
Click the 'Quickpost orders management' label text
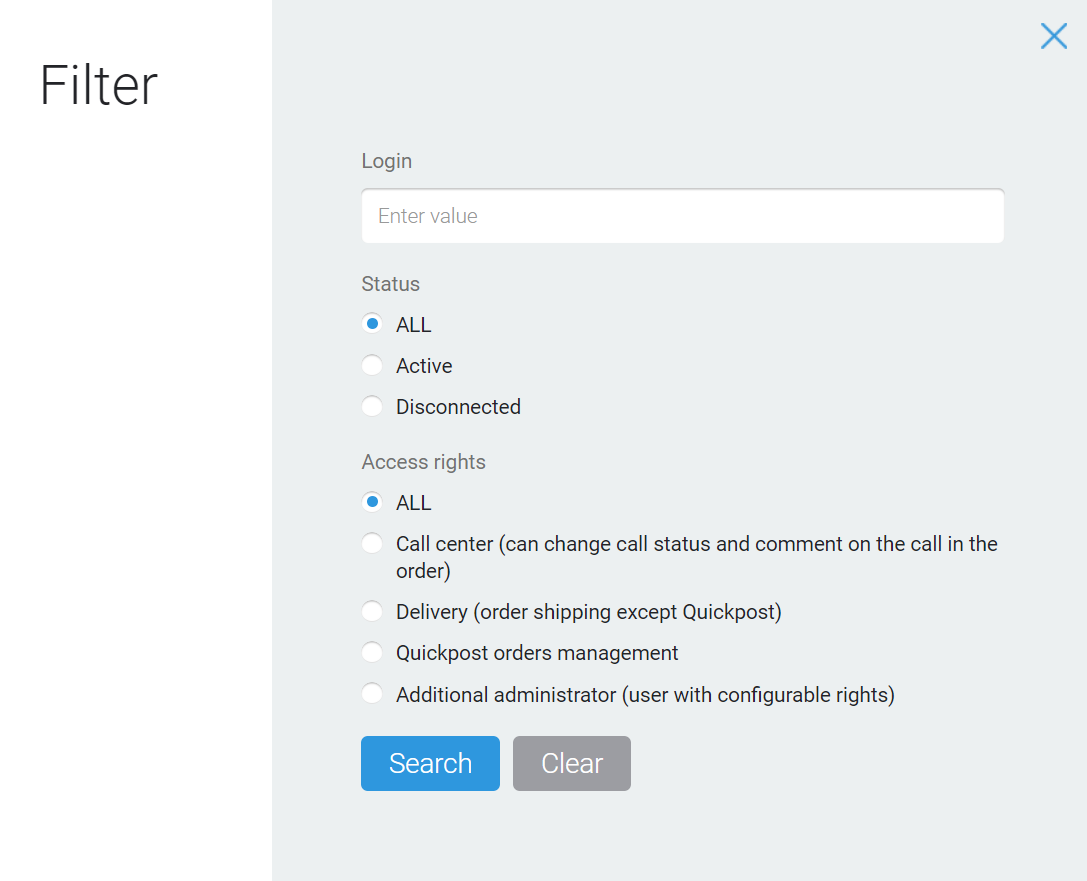coord(537,653)
